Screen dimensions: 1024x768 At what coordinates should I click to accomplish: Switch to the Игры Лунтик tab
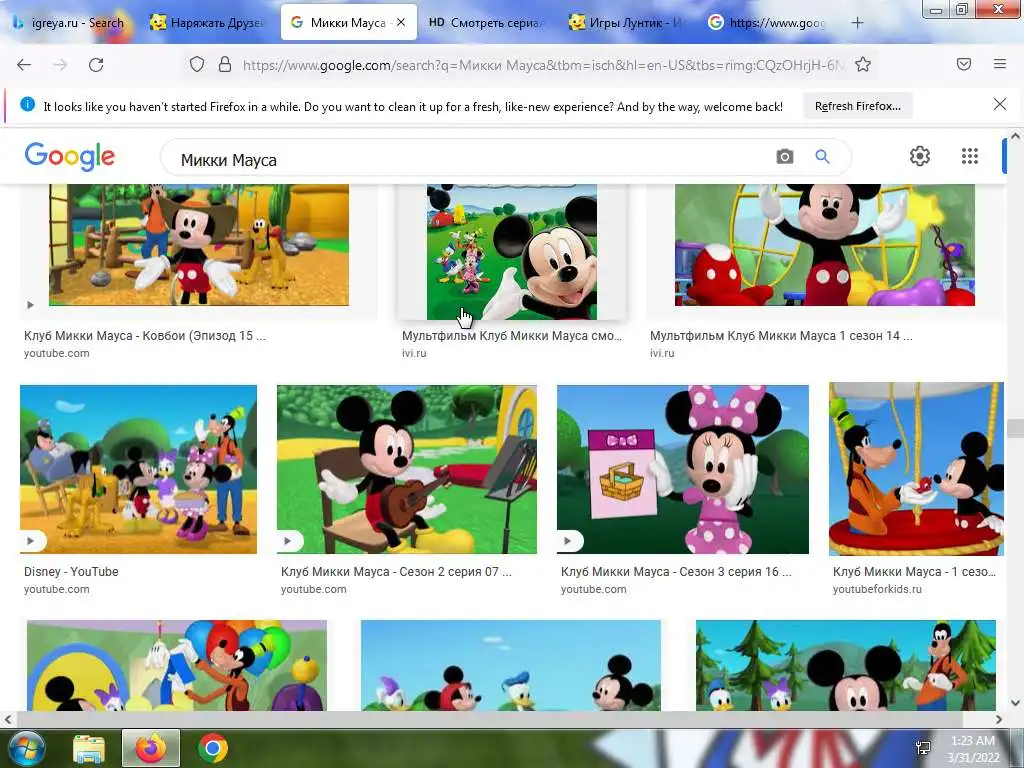(x=626, y=23)
